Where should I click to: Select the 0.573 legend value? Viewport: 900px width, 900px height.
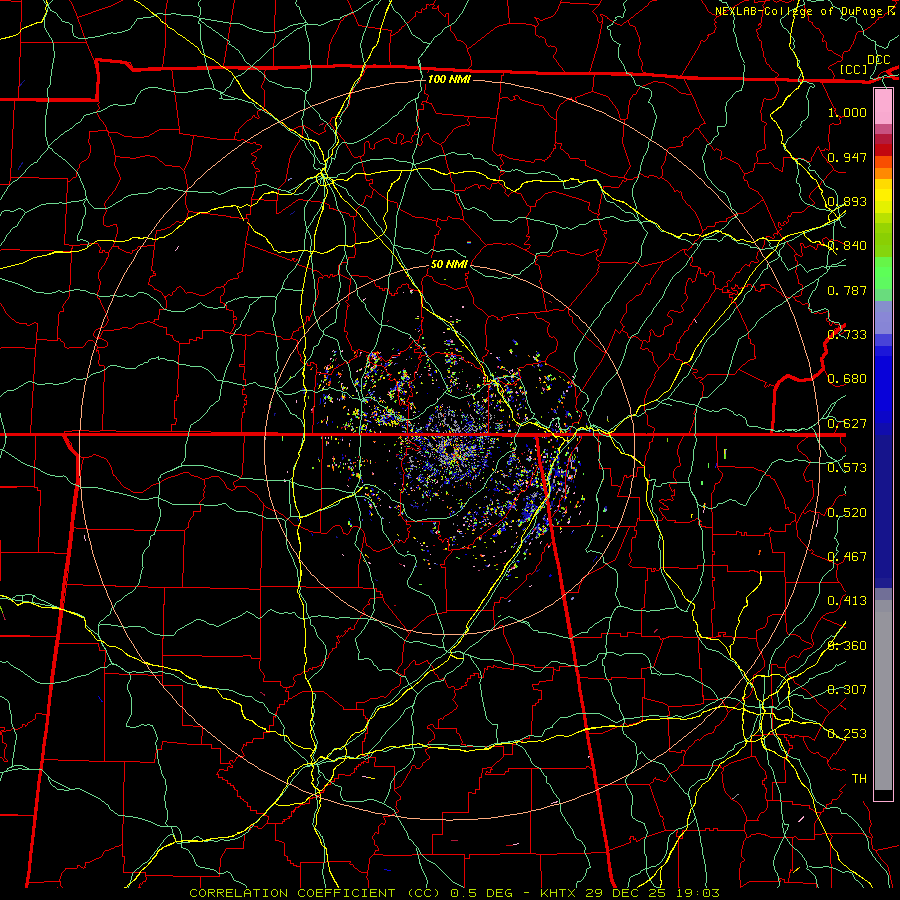[x=847, y=468]
